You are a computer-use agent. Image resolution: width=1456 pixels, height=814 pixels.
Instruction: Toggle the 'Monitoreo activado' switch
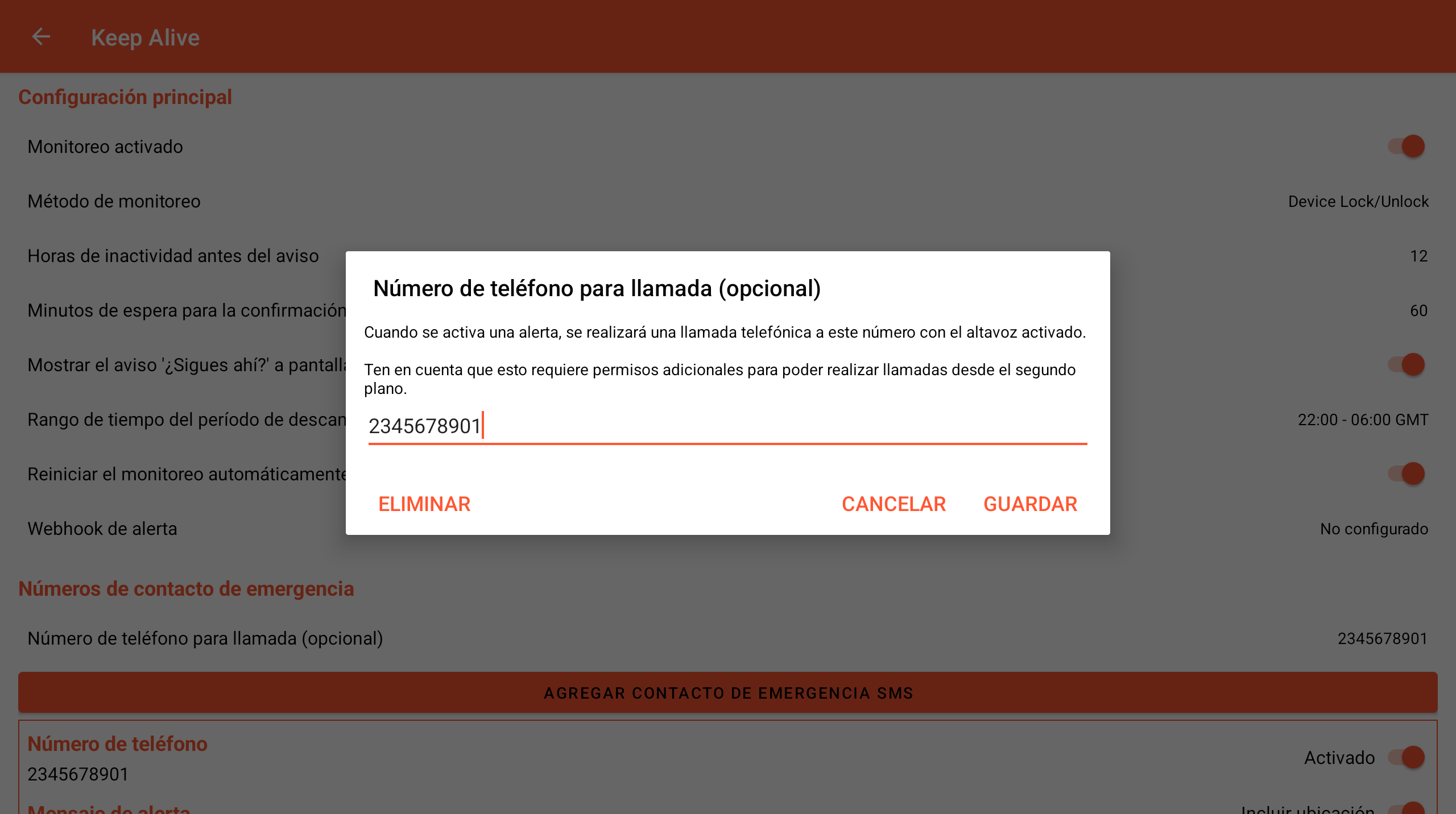1406,147
